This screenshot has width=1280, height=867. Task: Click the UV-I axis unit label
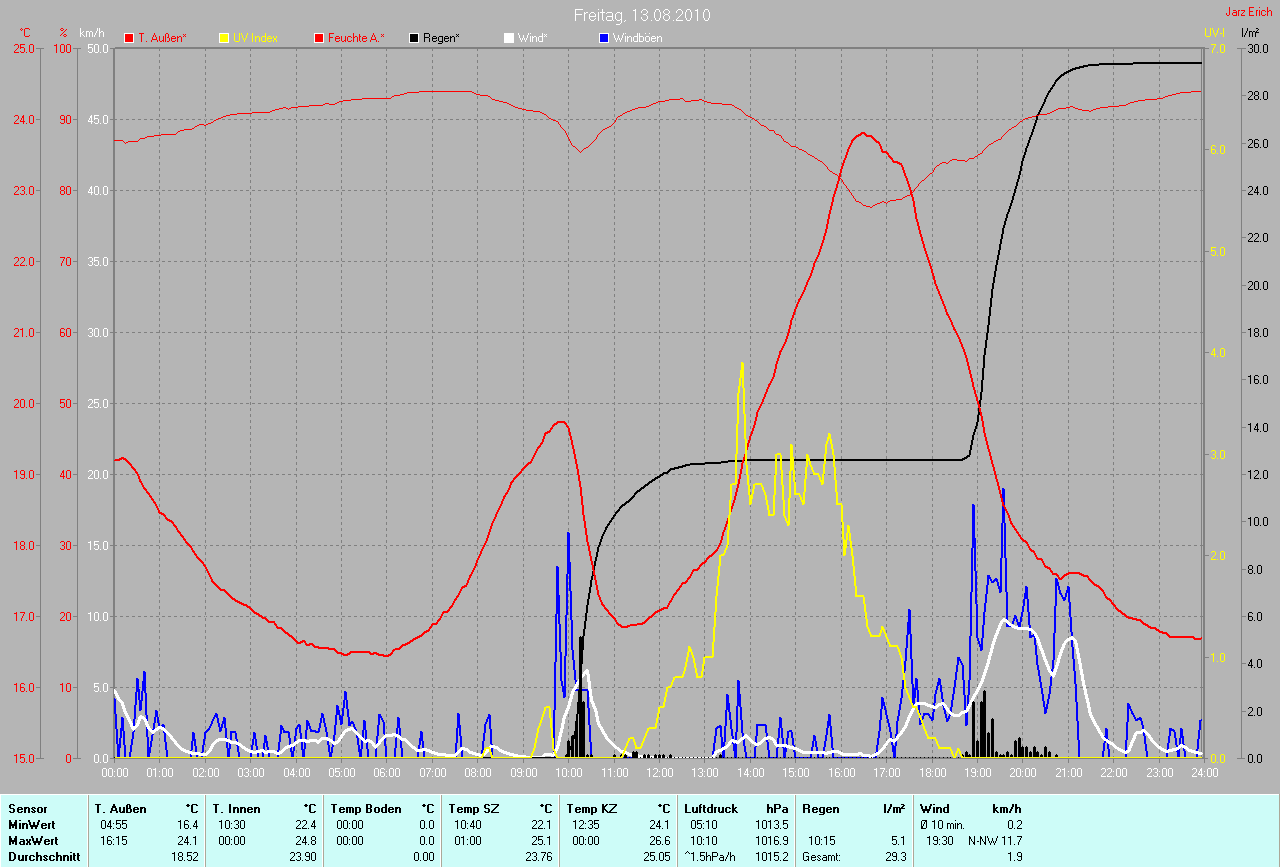[1214, 33]
